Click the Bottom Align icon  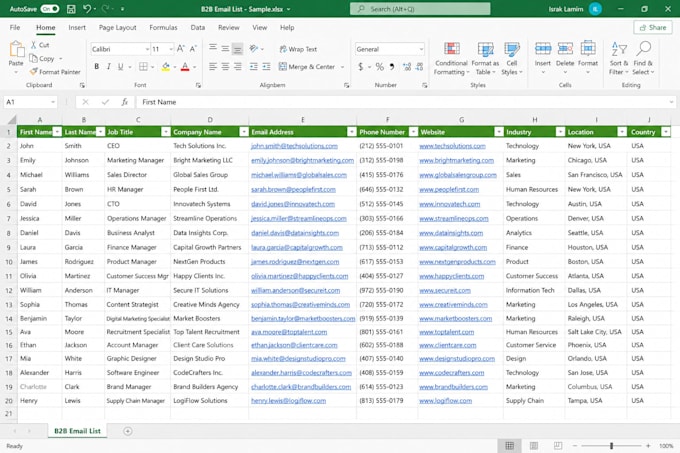tap(238, 49)
